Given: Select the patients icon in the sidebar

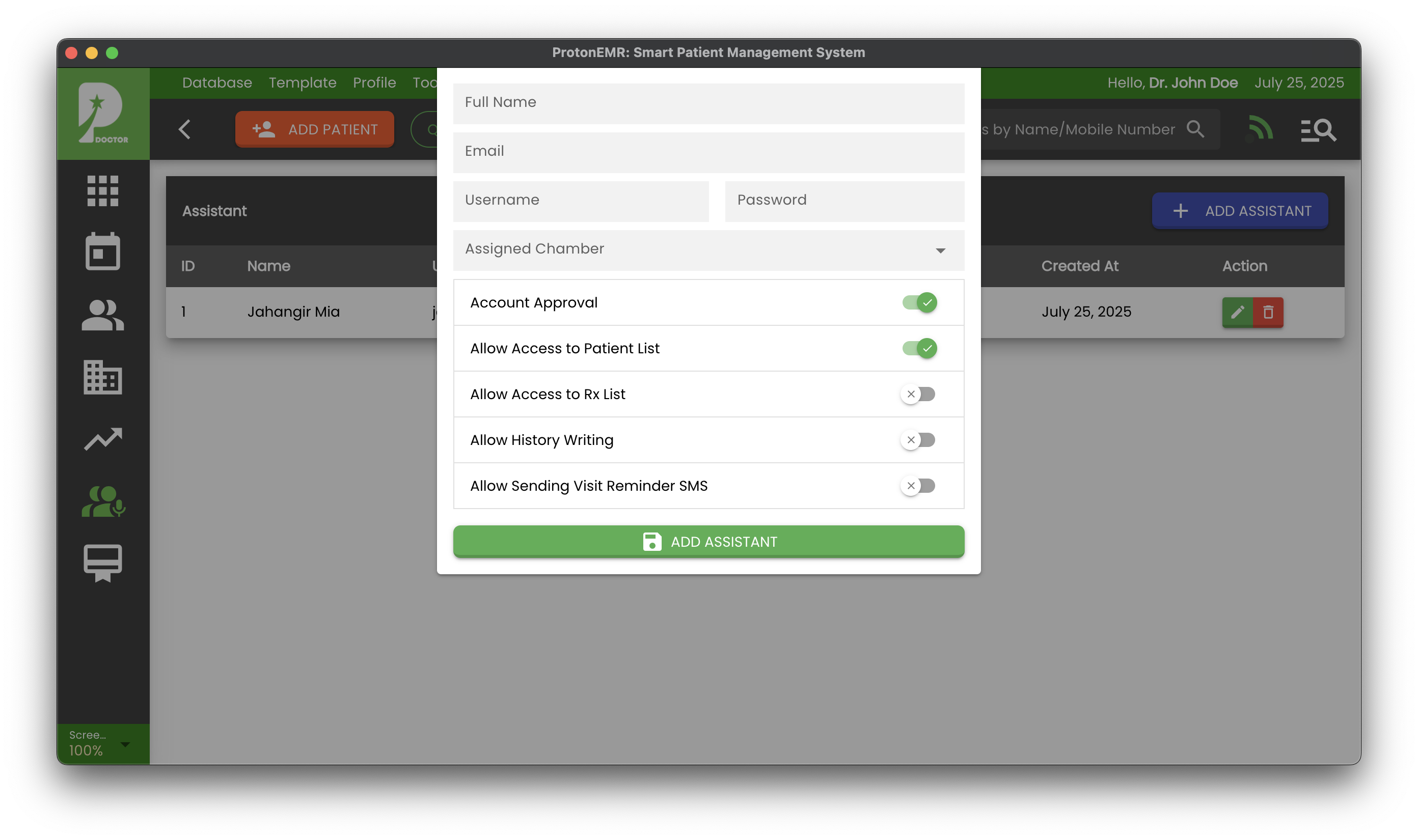Looking at the screenshot, I should tap(103, 314).
